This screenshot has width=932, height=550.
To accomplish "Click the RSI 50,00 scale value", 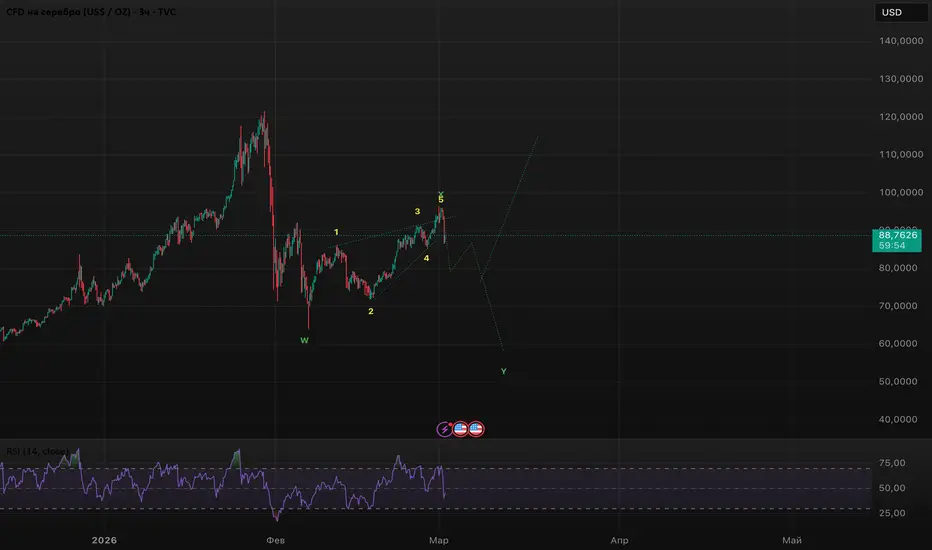I will coord(892,488).
